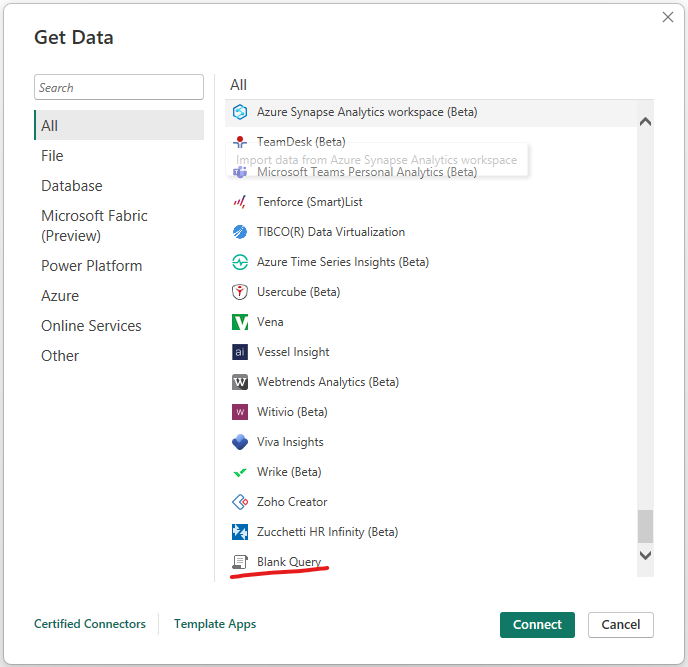
Task: Select the Vena connector name
Action: (x=270, y=322)
